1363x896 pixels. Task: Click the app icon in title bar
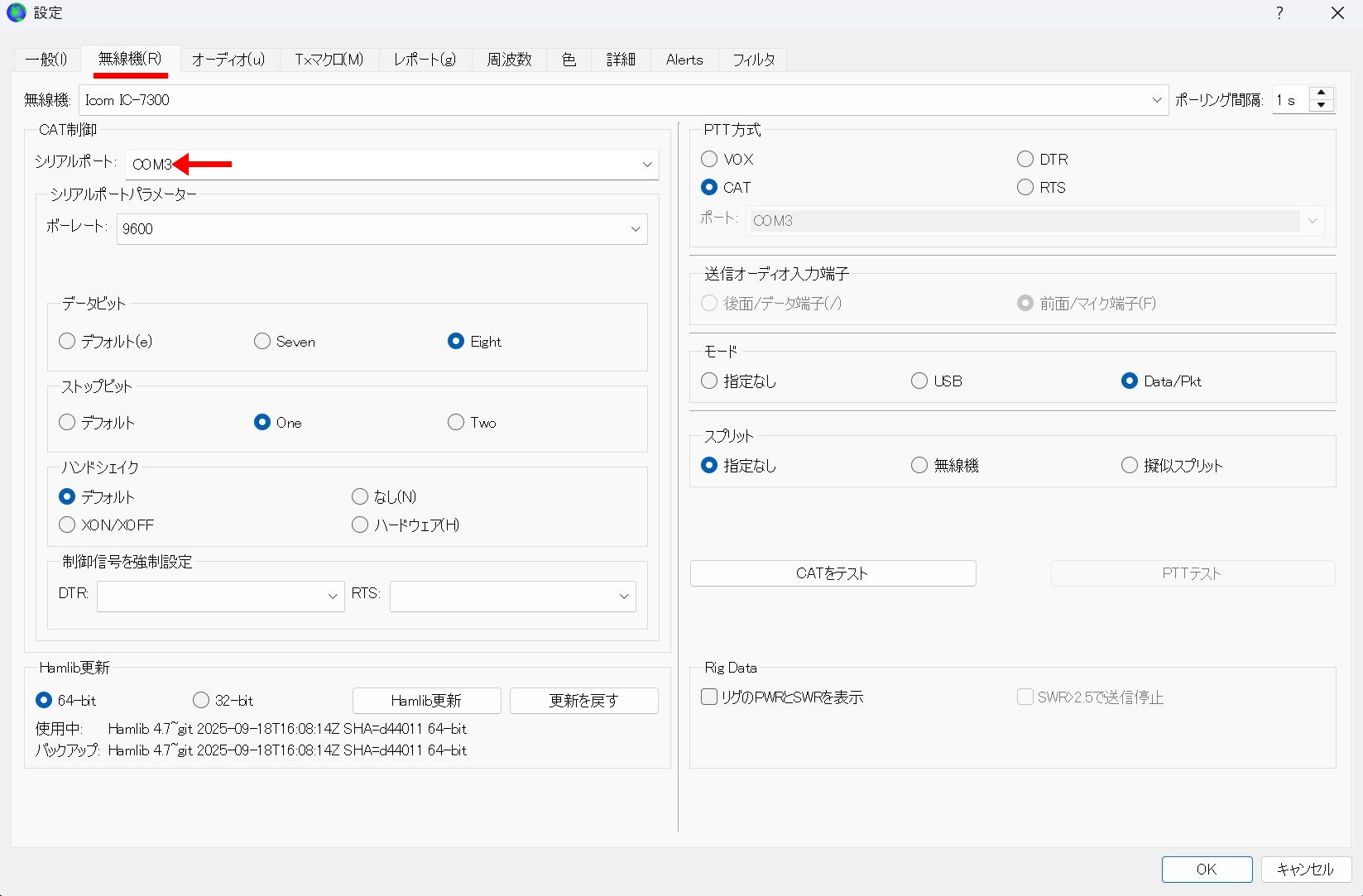coord(17,13)
